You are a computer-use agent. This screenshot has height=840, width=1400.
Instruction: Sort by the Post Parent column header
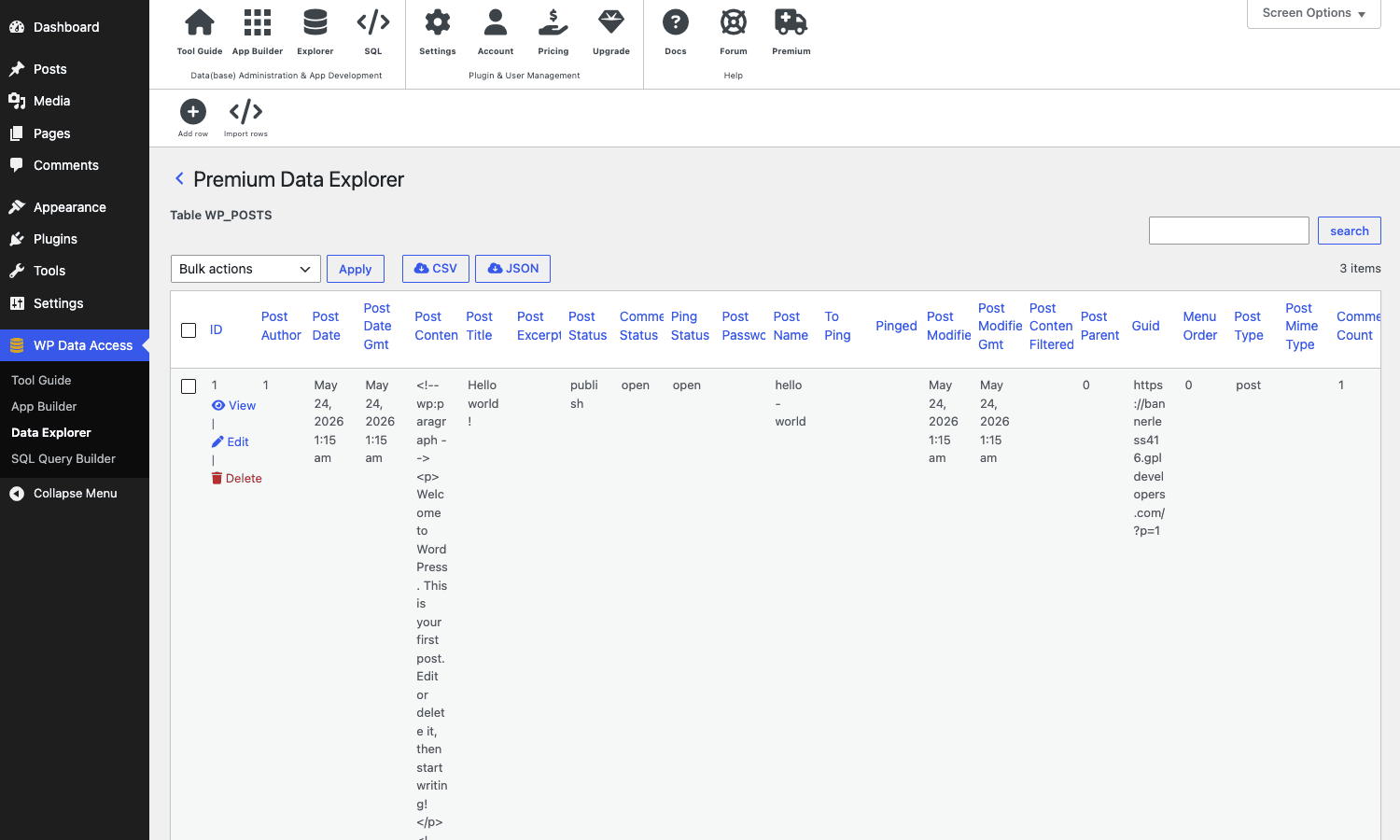[1100, 326]
